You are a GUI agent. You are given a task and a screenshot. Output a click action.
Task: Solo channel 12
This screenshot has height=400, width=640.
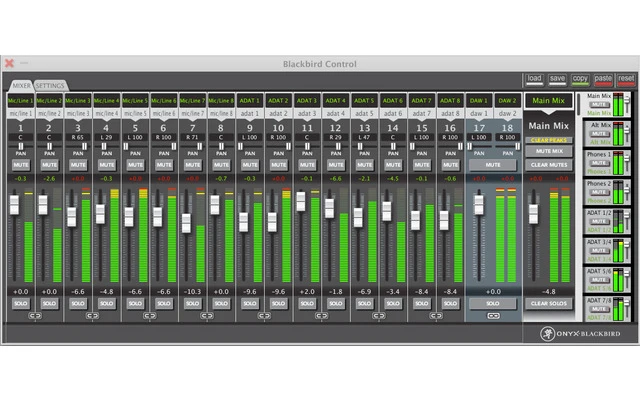(336, 304)
